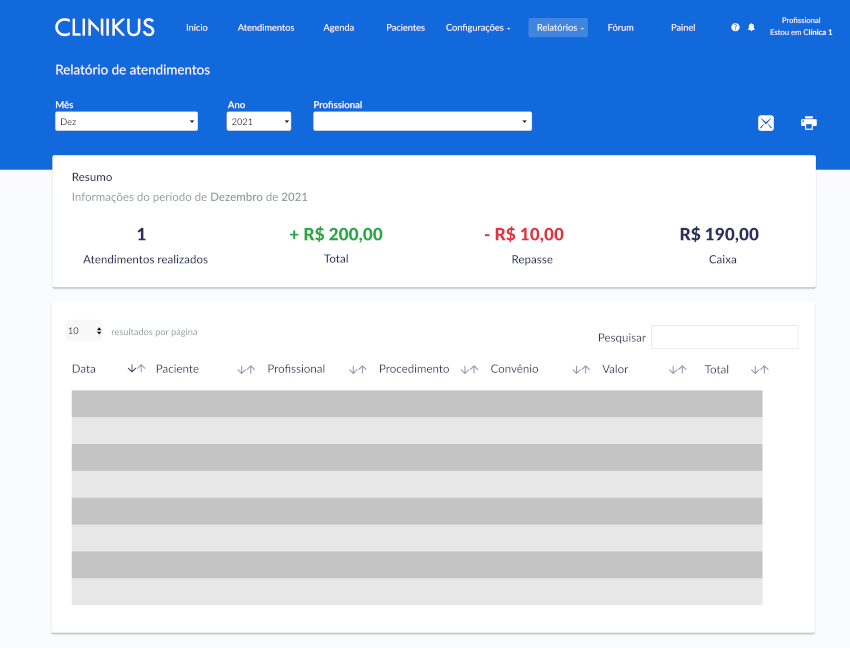Click the help question mark icon
This screenshot has height=648, width=850.
[x=736, y=28]
